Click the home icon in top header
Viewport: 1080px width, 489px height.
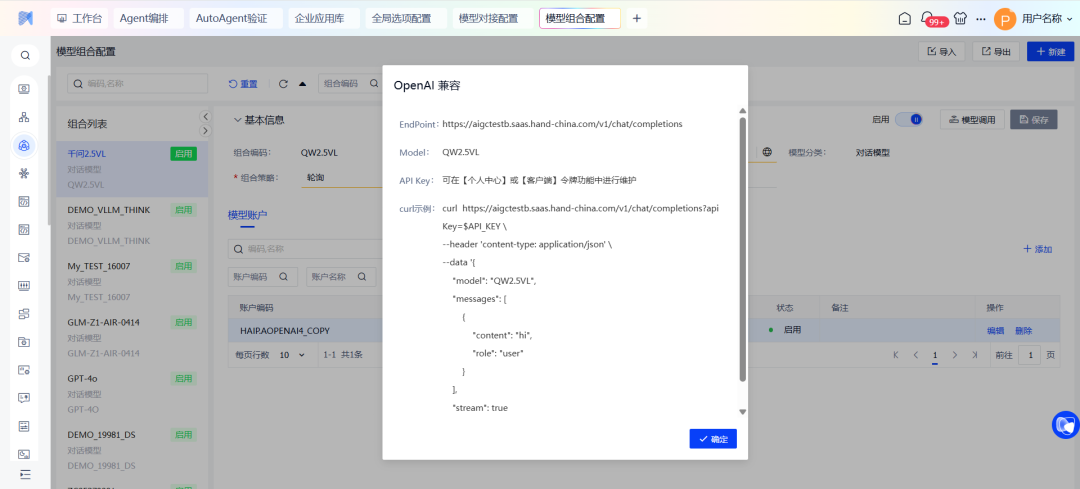point(905,19)
